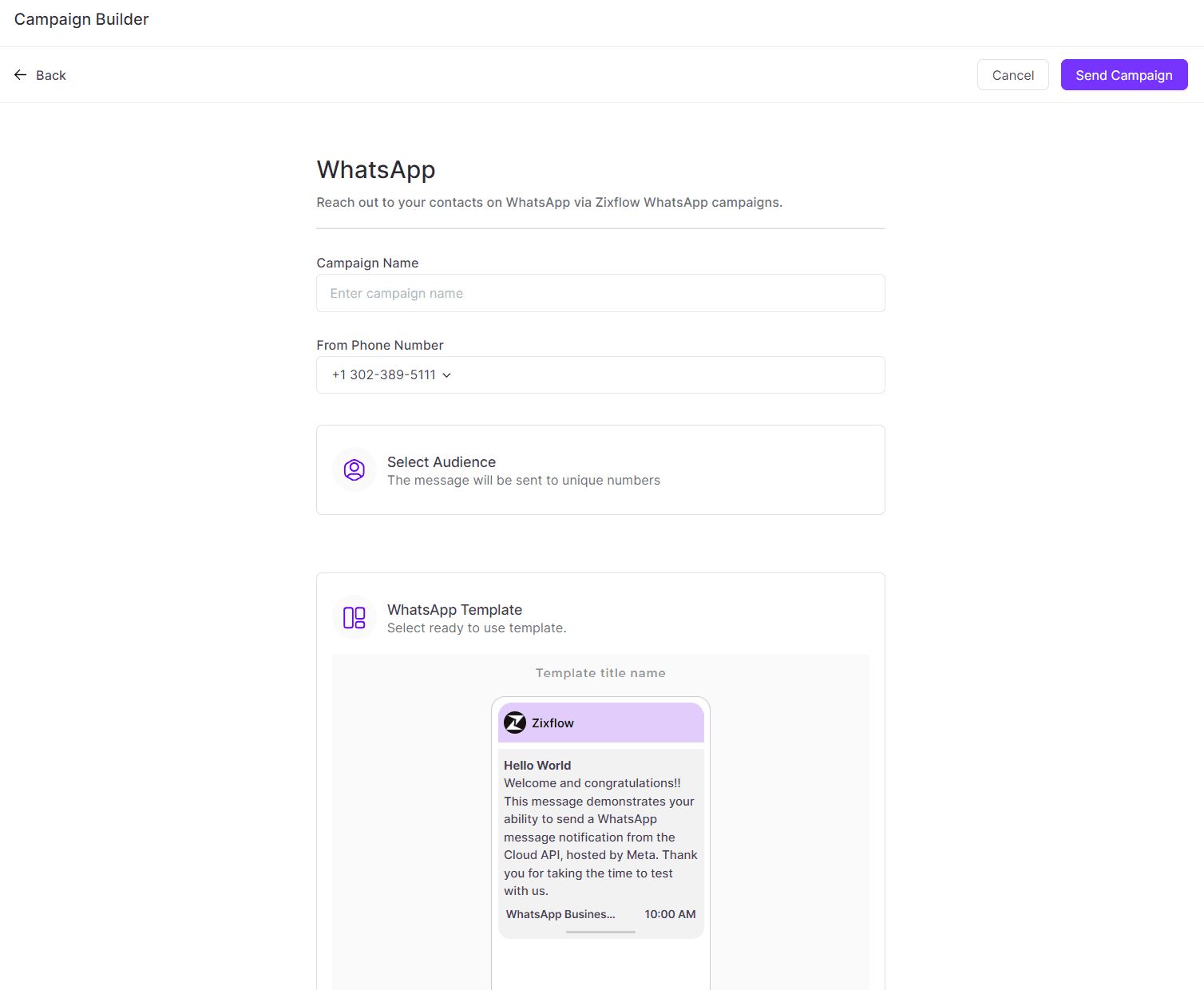Click the Campaign Builder header title
Screen dimensions: 1204x990
(81, 18)
